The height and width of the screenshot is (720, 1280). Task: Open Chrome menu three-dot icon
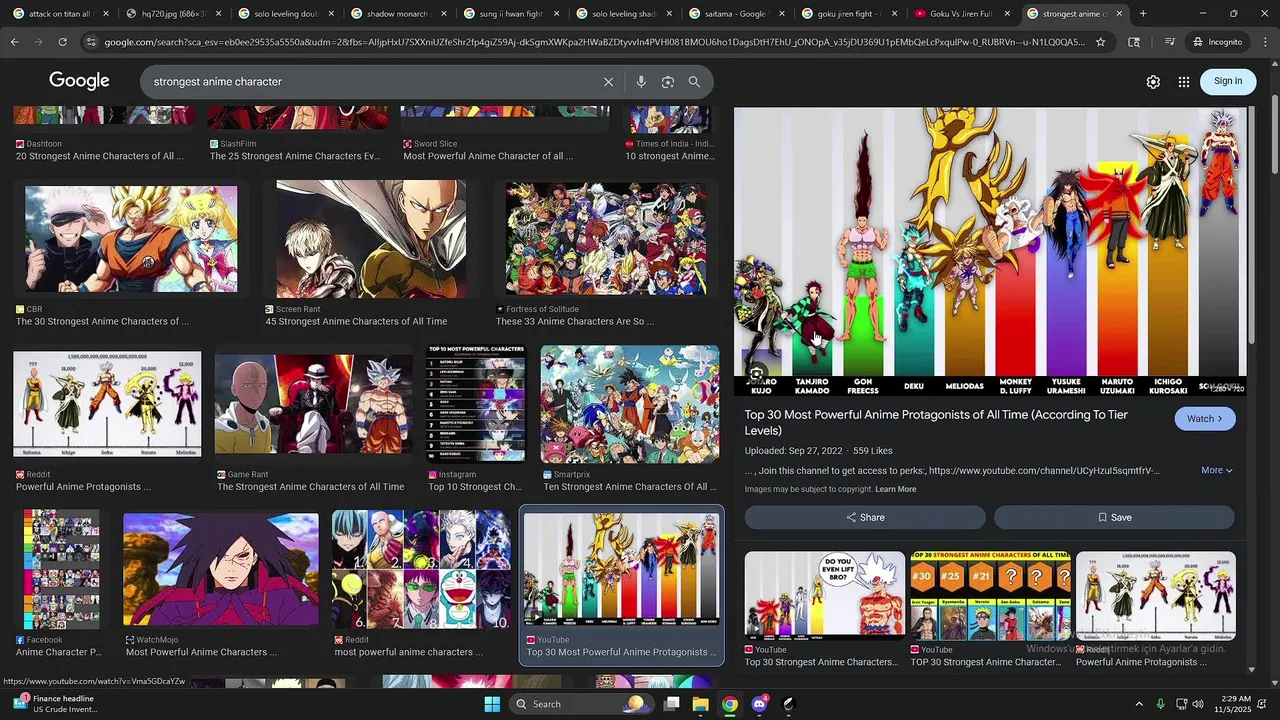(1266, 42)
